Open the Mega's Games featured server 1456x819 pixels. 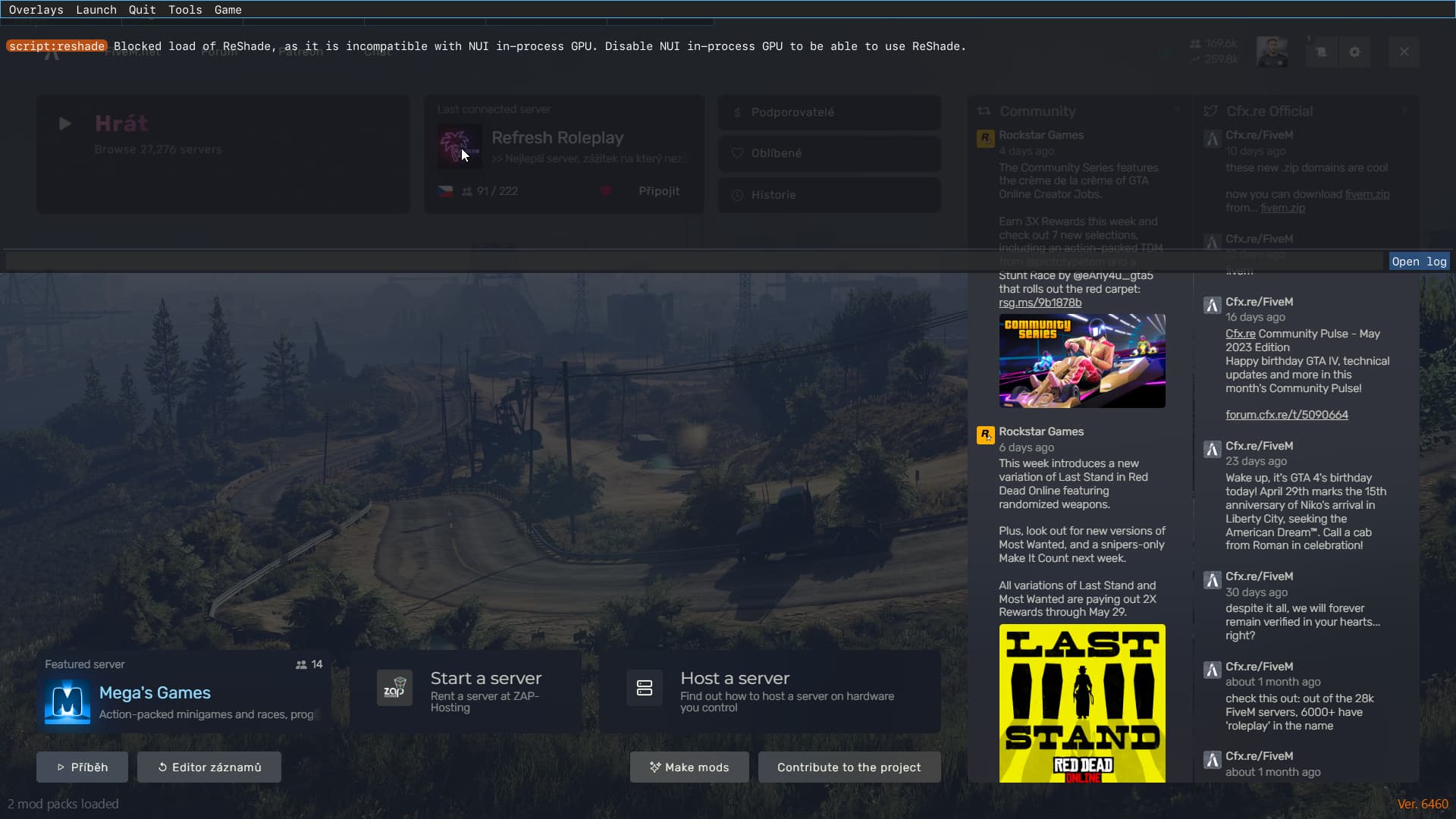[184, 692]
